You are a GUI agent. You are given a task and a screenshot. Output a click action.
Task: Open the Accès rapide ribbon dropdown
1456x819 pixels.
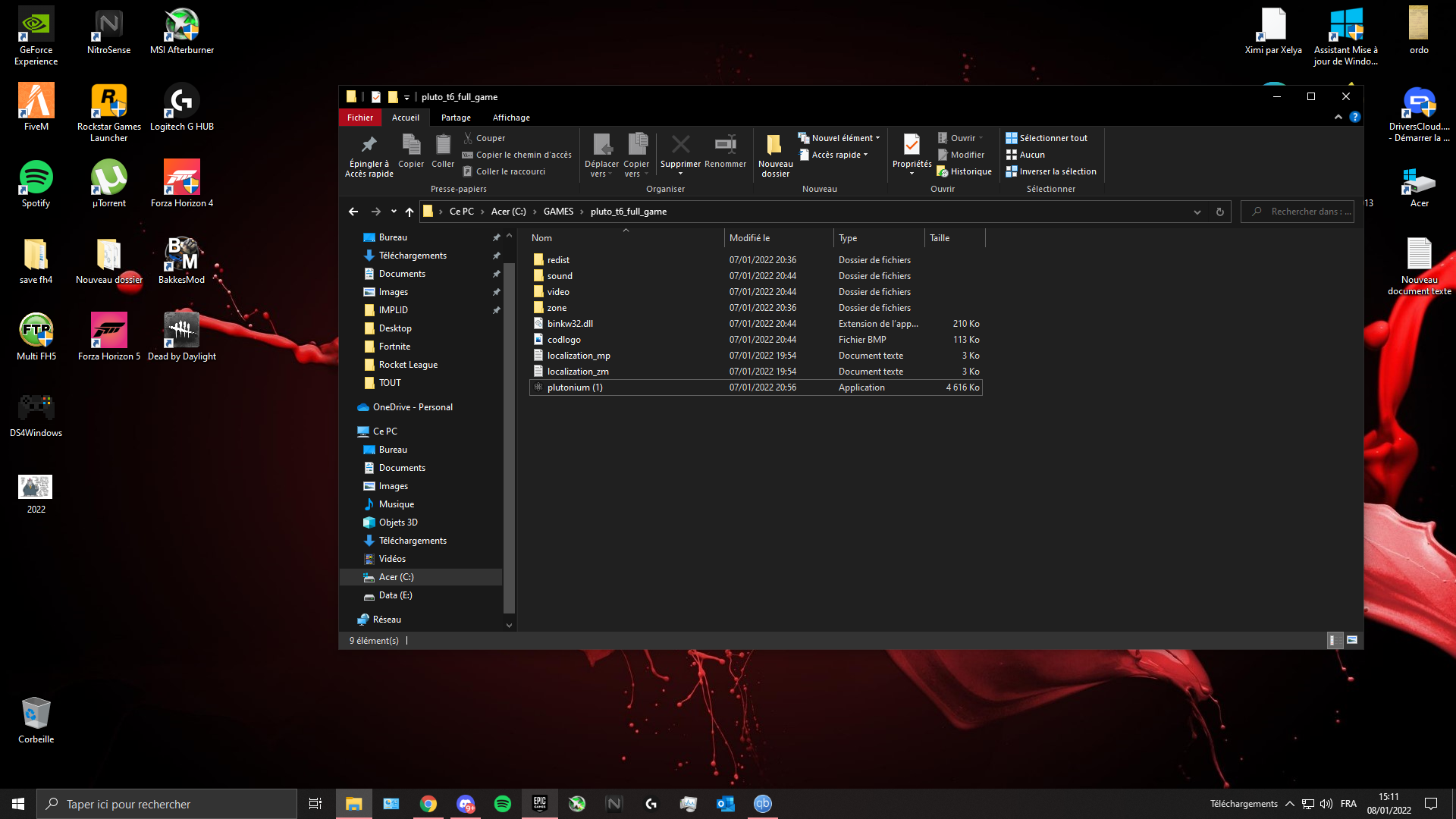tap(833, 155)
